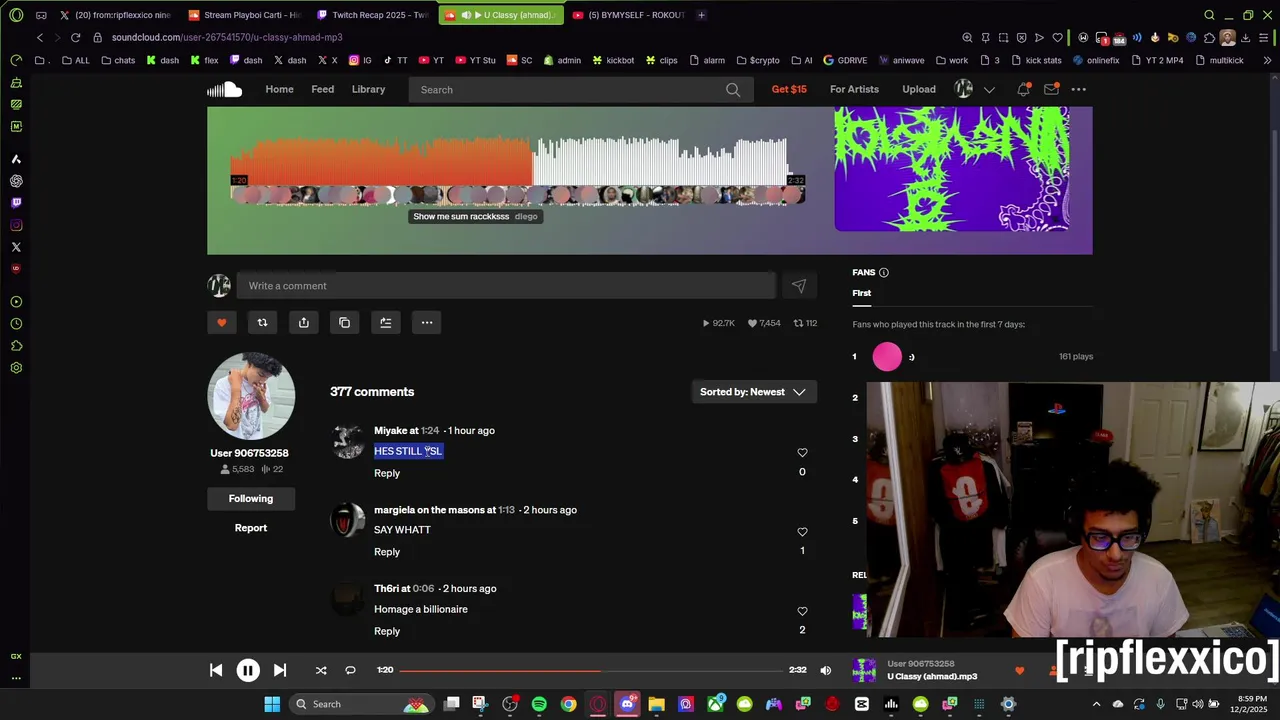Screen dimensions: 1280x720
Task: Like the SAY WHATT comment
Action: [802, 532]
